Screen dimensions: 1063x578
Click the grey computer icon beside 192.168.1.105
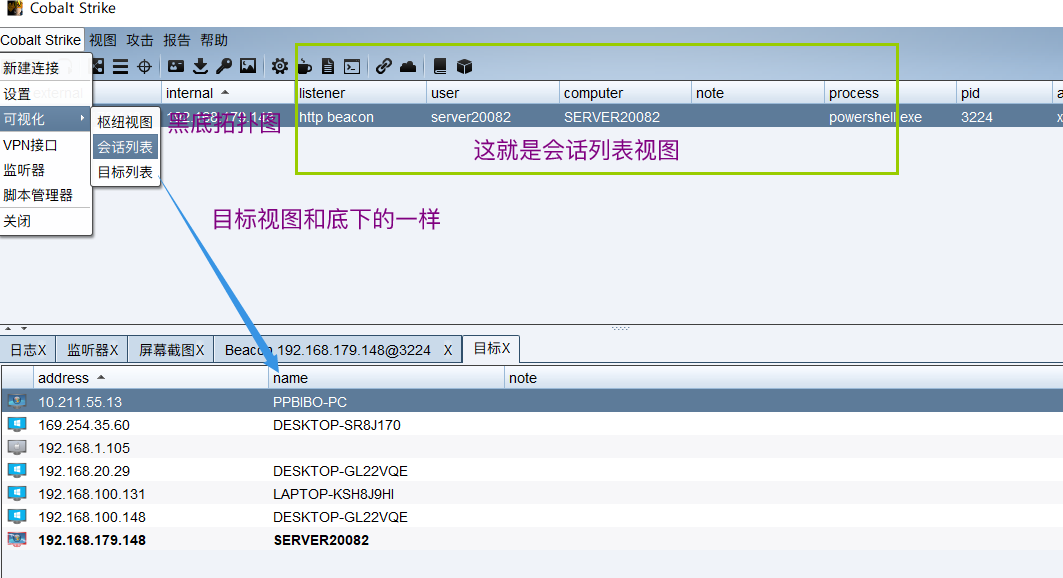[17, 447]
